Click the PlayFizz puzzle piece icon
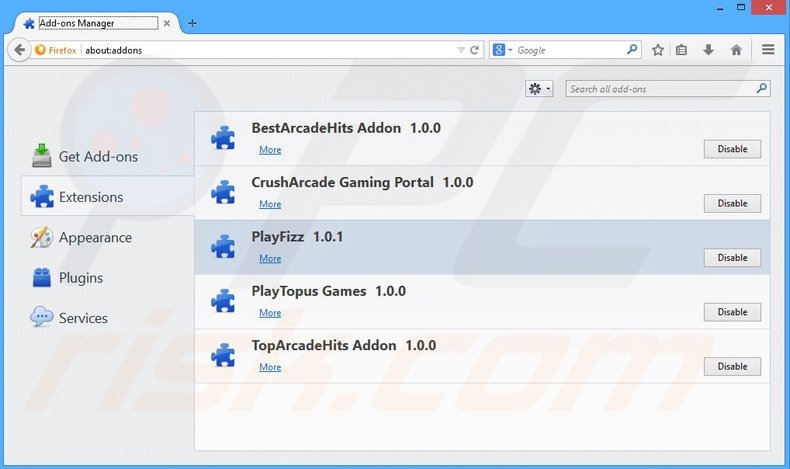The height and width of the screenshot is (469, 790). point(223,247)
